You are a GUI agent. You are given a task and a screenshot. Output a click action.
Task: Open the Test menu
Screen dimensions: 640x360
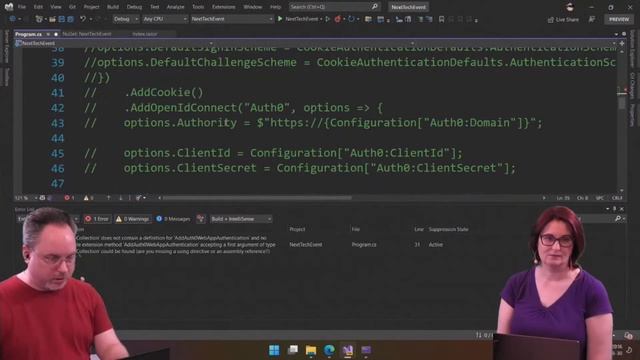click(155, 7)
